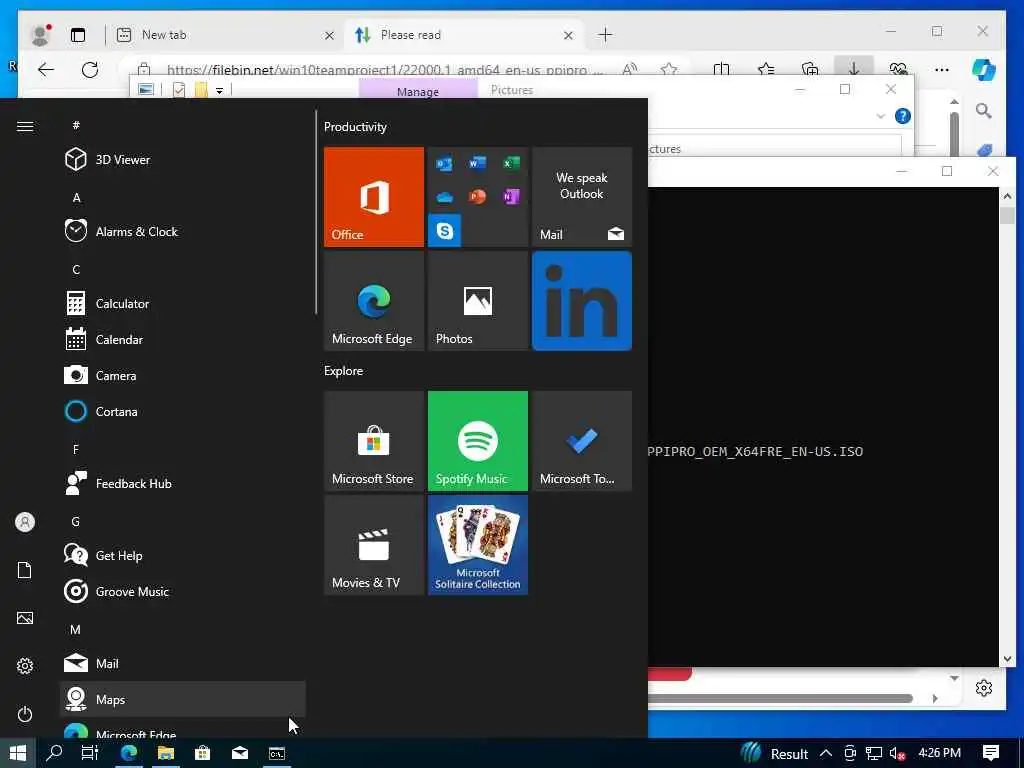Open Edge tab actions menu
Screen dimensions: 1024x768
click(78, 35)
